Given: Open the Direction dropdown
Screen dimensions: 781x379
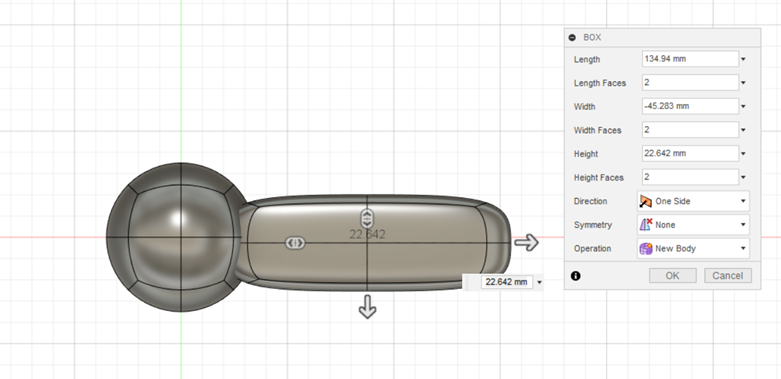Looking at the screenshot, I should (693, 201).
